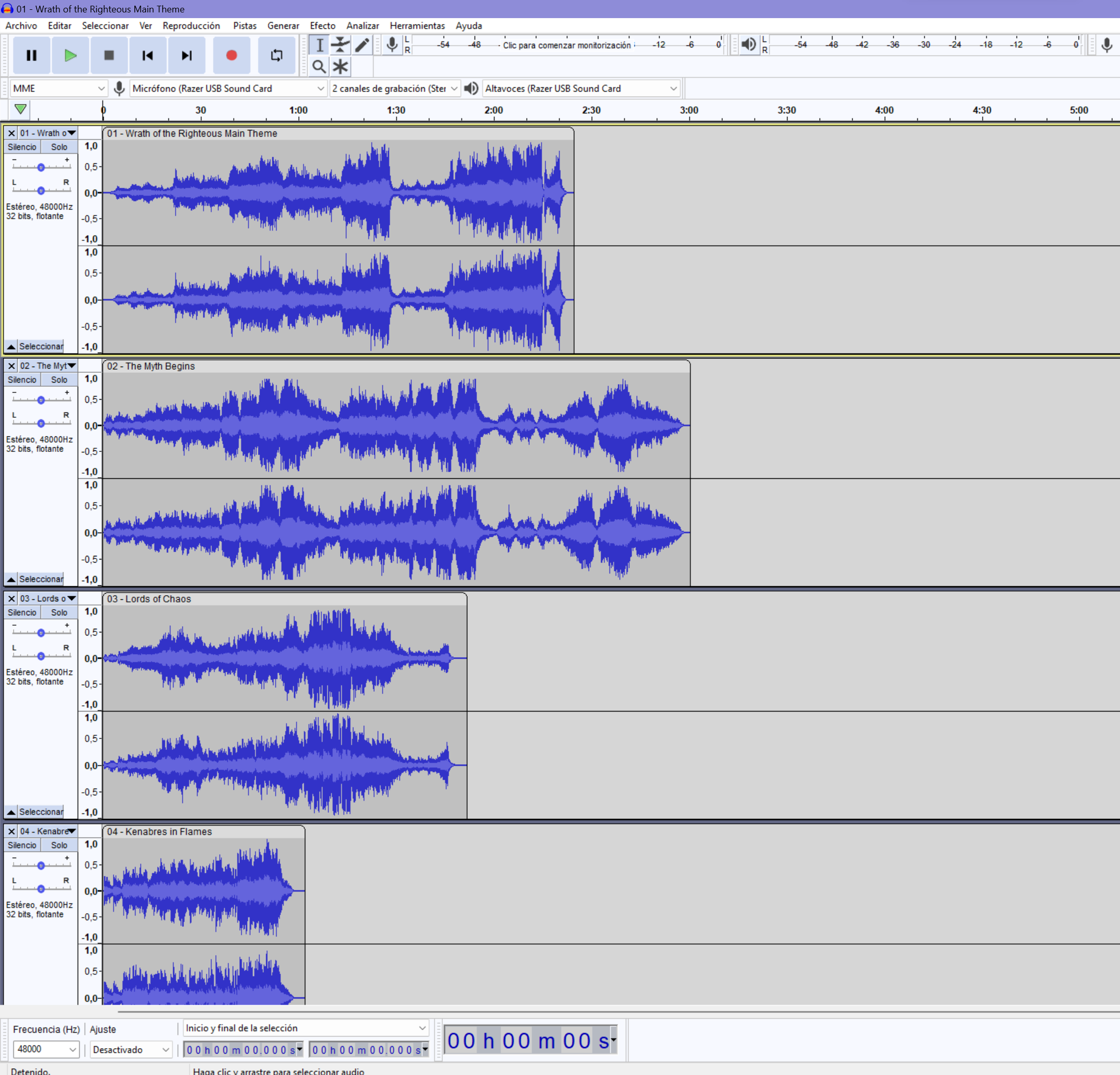This screenshot has width=1120, height=1075.
Task: Open the 02 - The Myth track dropdown menu
Action: (x=48, y=366)
